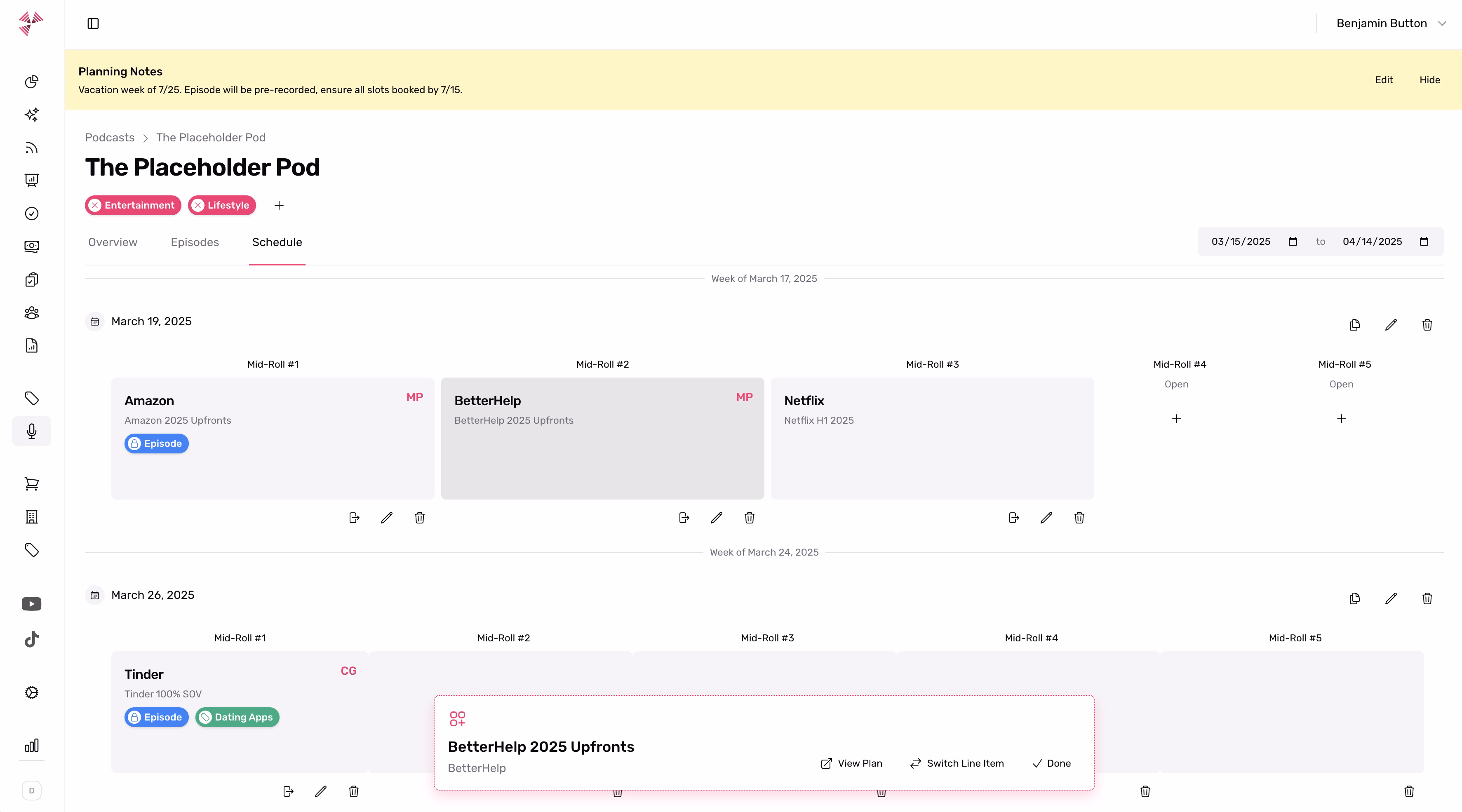Open the RSS feed section in sidebar
This screenshot has width=1462, height=812.
31,148
